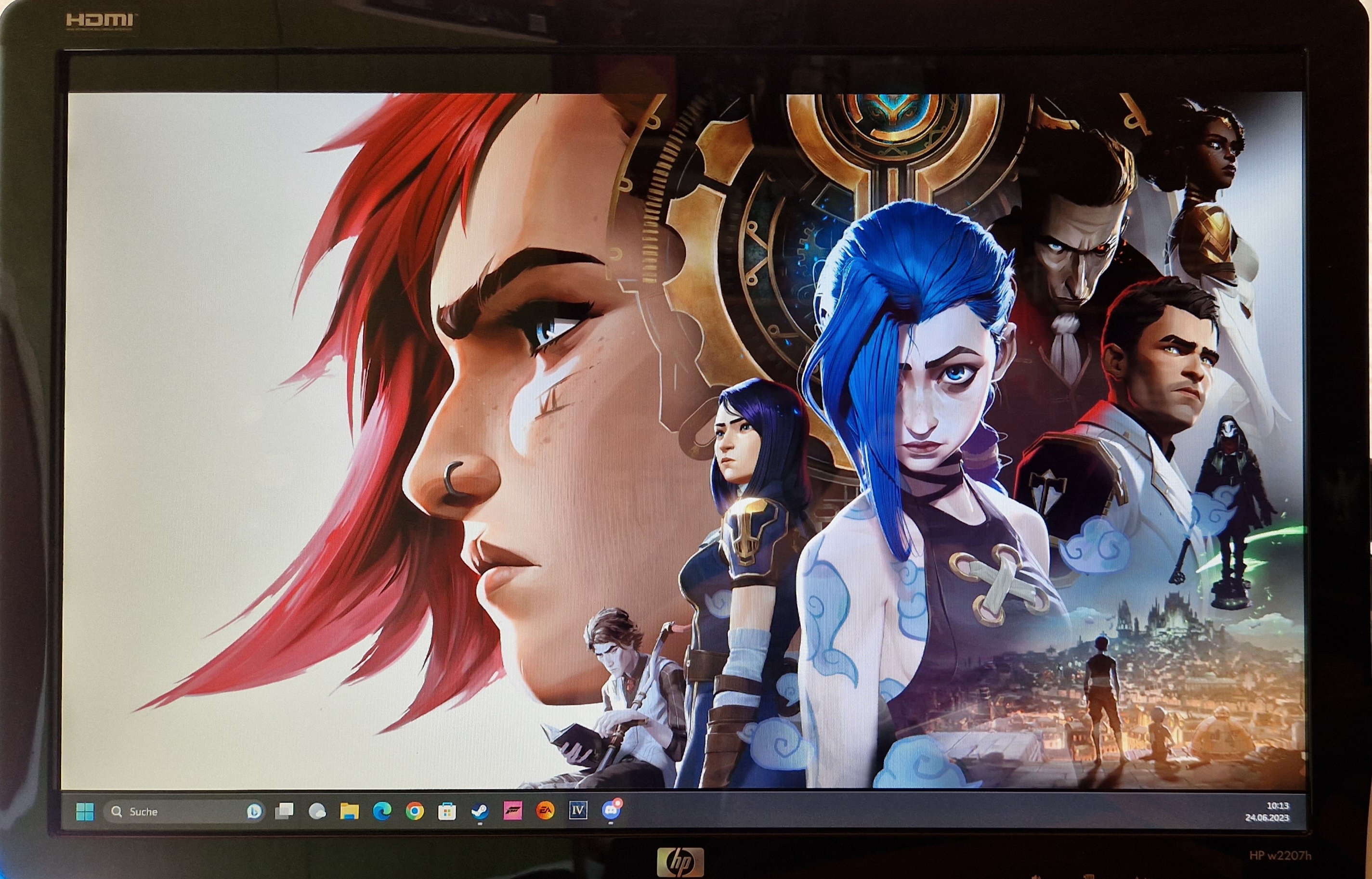Screen dimensions: 1372x879
Task: Open the weather cloud widgets icon
Action: click(317, 811)
